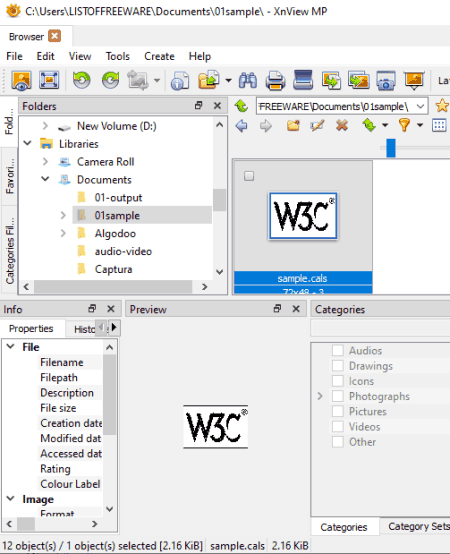The image size is (450, 554).
Task: Tick the Videos category checkbox
Action: coord(338,426)
